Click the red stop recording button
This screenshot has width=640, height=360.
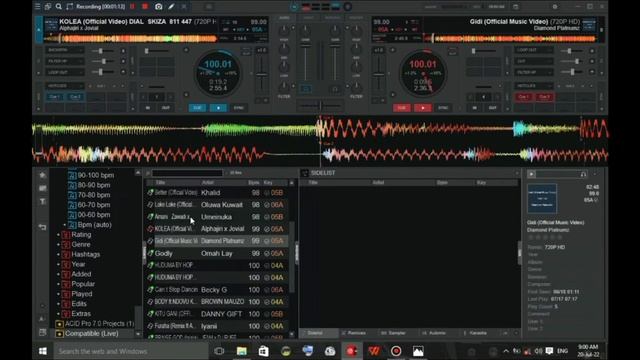coord(145,7)
